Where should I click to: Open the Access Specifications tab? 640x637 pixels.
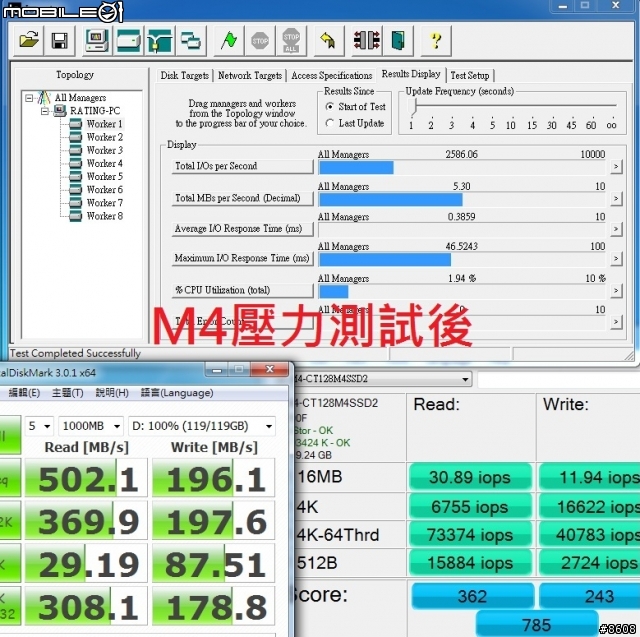[331, 76]
